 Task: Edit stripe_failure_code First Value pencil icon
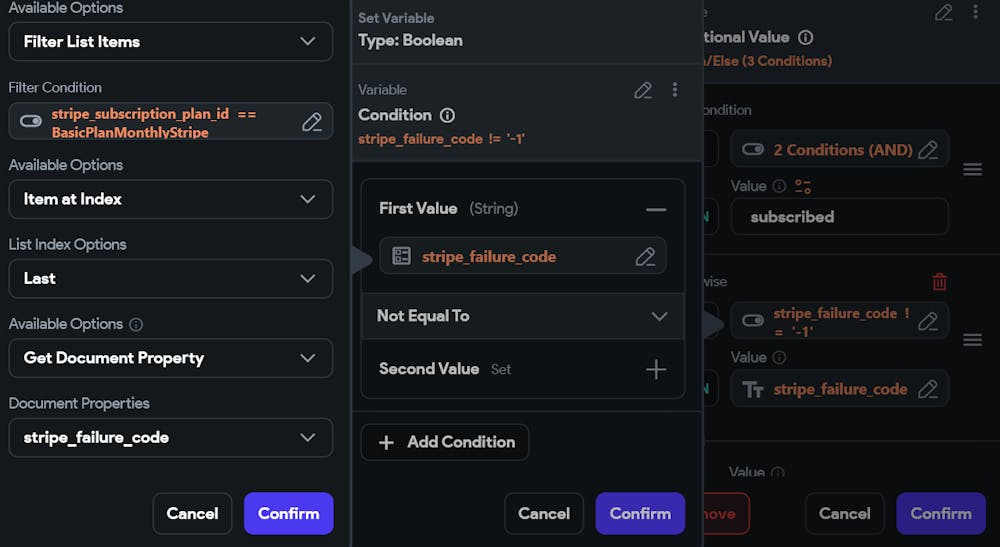[x=645, y=256]
